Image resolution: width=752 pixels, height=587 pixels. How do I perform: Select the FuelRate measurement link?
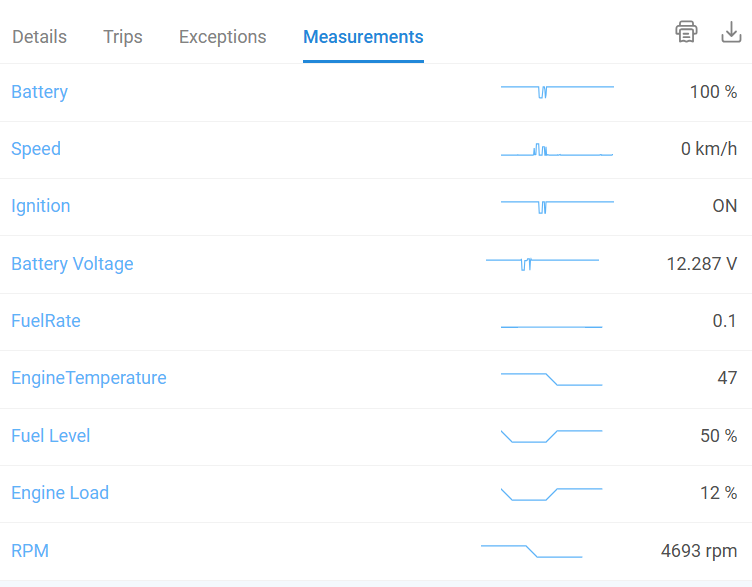tap(46, 321)
